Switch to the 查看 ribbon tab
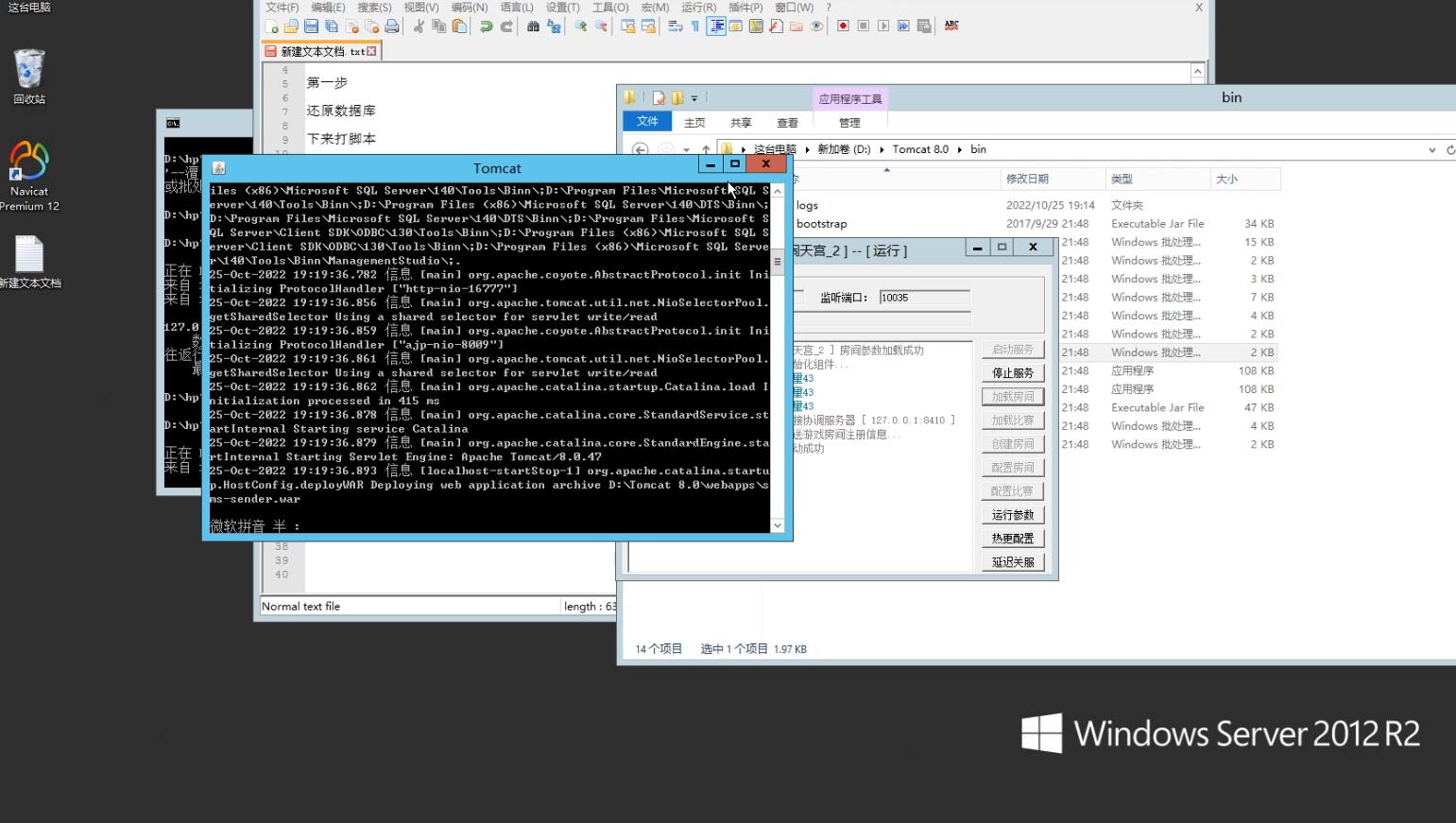This screenshot has width=1456, height=823. click(x=787, y=123)
